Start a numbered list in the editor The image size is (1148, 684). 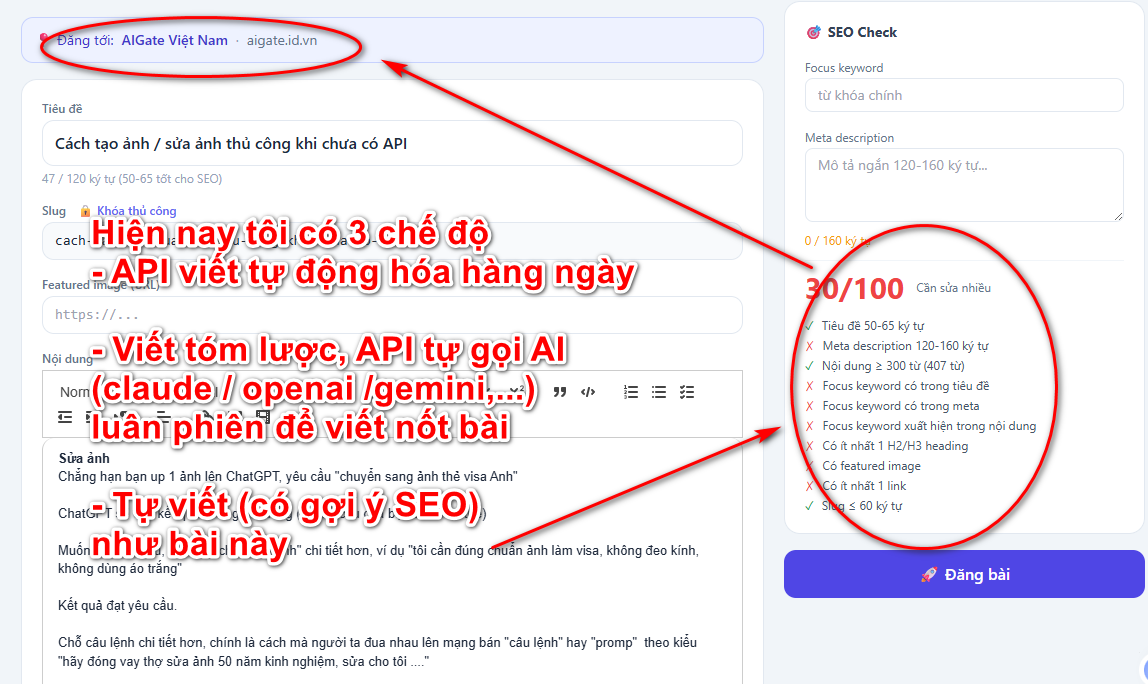tap(631, 392)
